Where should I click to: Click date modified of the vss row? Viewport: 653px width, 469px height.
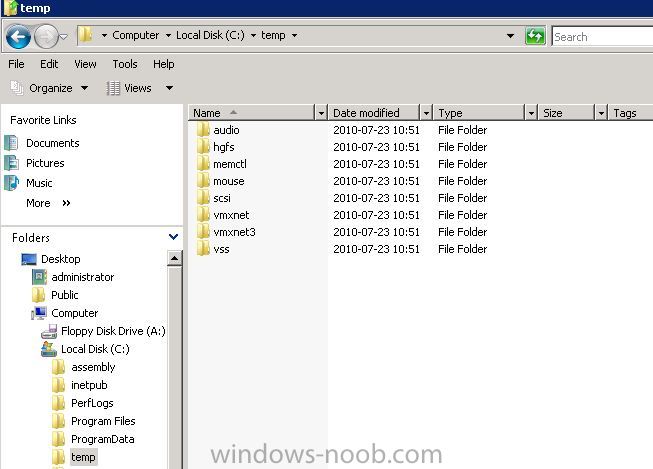click(x=376, y=249)
